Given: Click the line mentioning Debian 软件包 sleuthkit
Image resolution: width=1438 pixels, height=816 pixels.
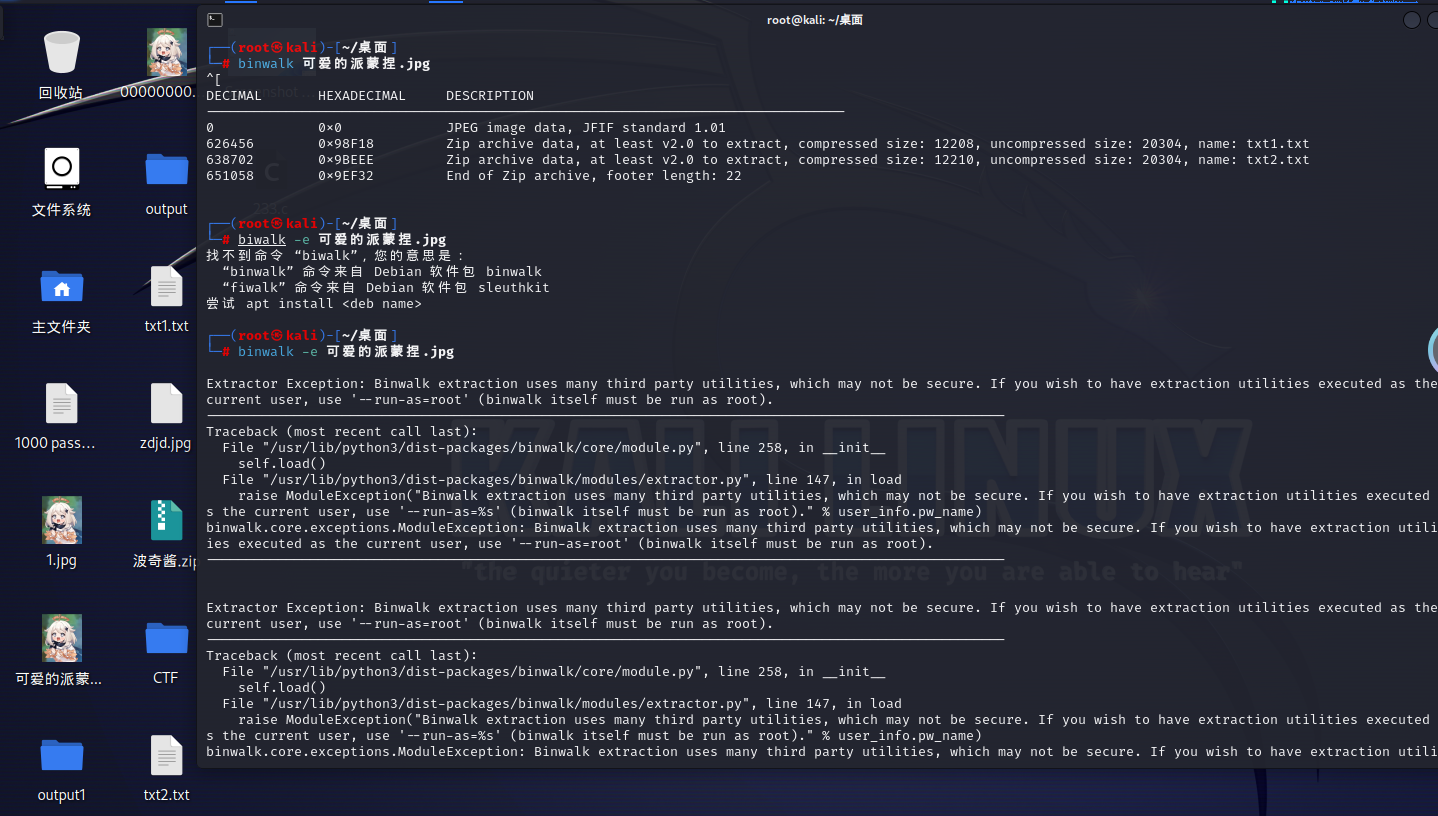Looking at the screenshot, I should (386, 288).
